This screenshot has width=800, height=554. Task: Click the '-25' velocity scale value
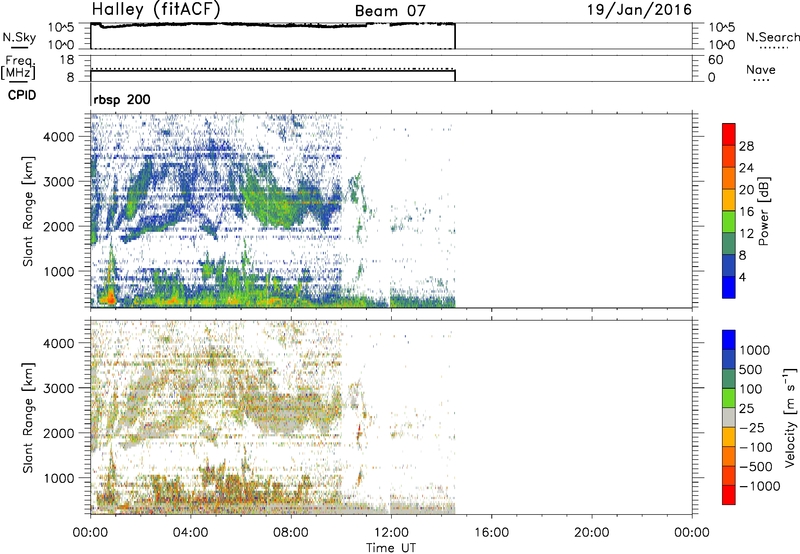tap(752, 428)
